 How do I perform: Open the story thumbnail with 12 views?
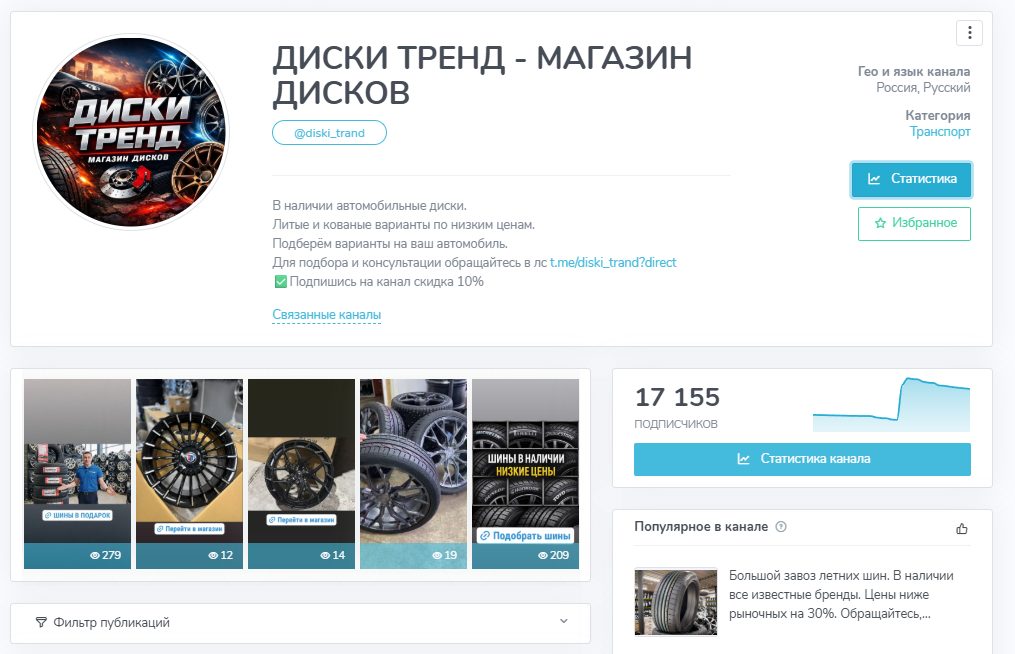click(x=189, y=473)
